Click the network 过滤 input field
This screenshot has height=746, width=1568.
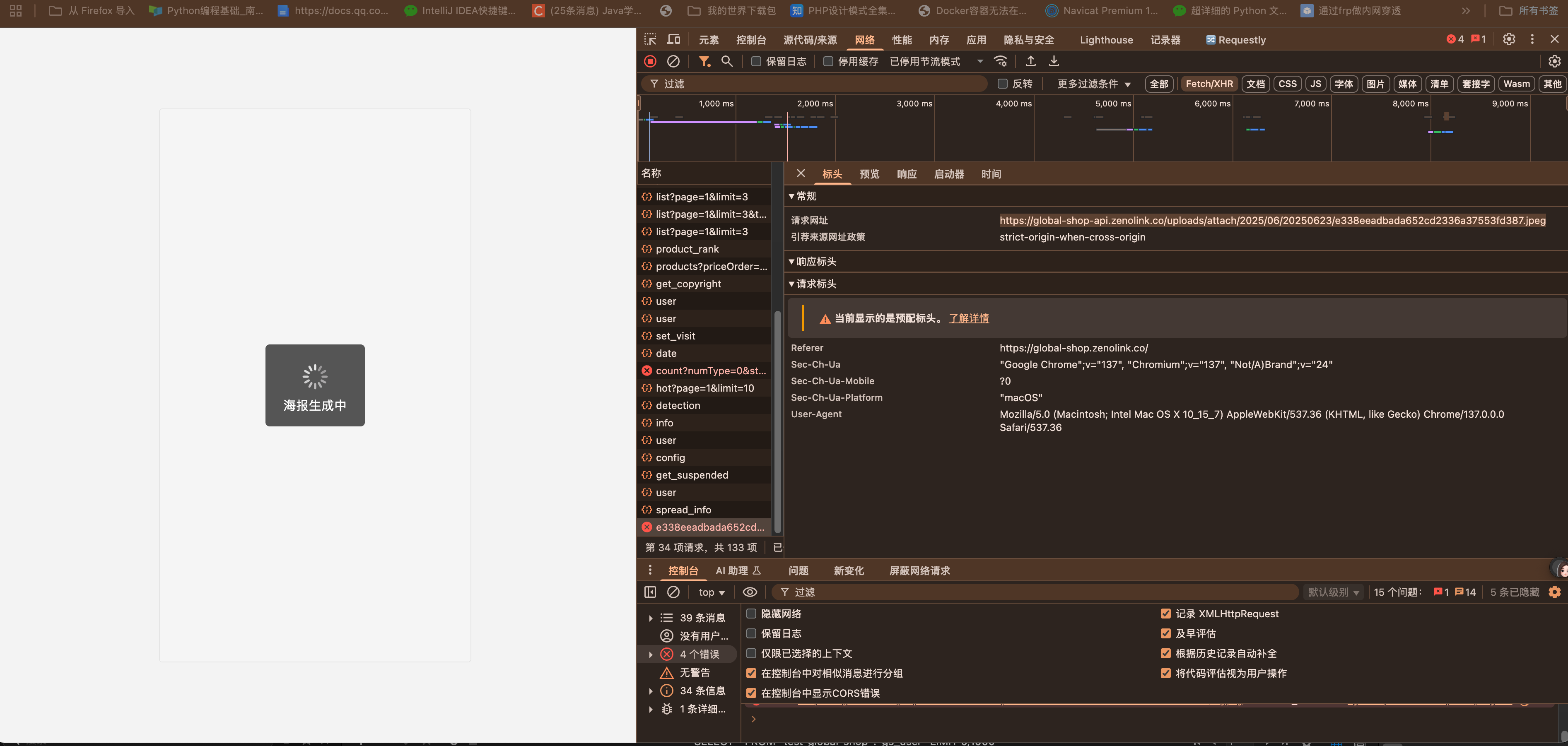[814, 84]
